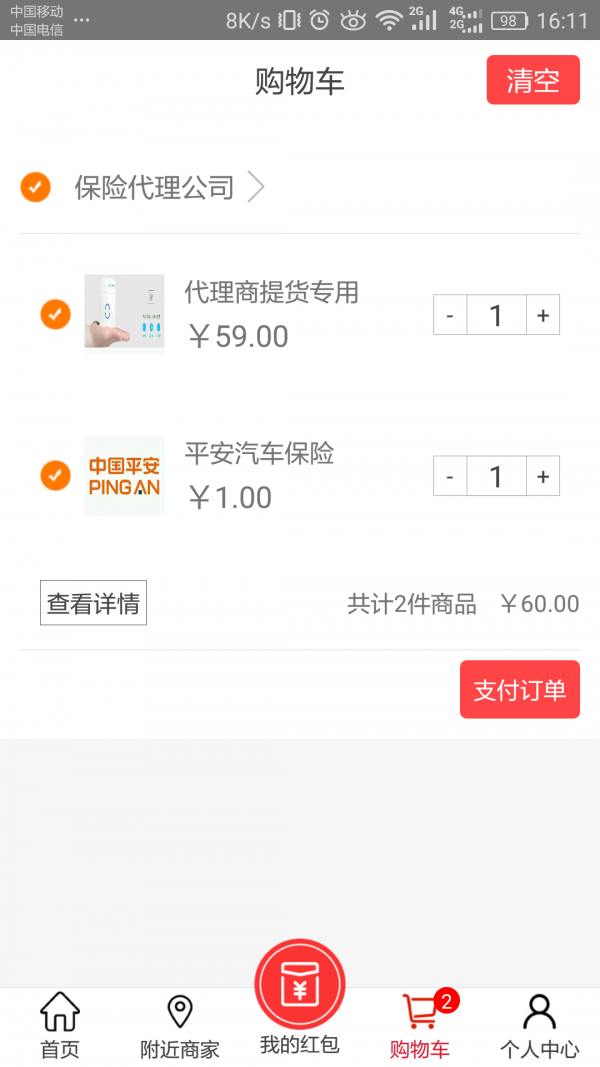Screen dimensions: 600x1067
Task: Tap the 支付订单 pay order button
Action: [519, 689]
